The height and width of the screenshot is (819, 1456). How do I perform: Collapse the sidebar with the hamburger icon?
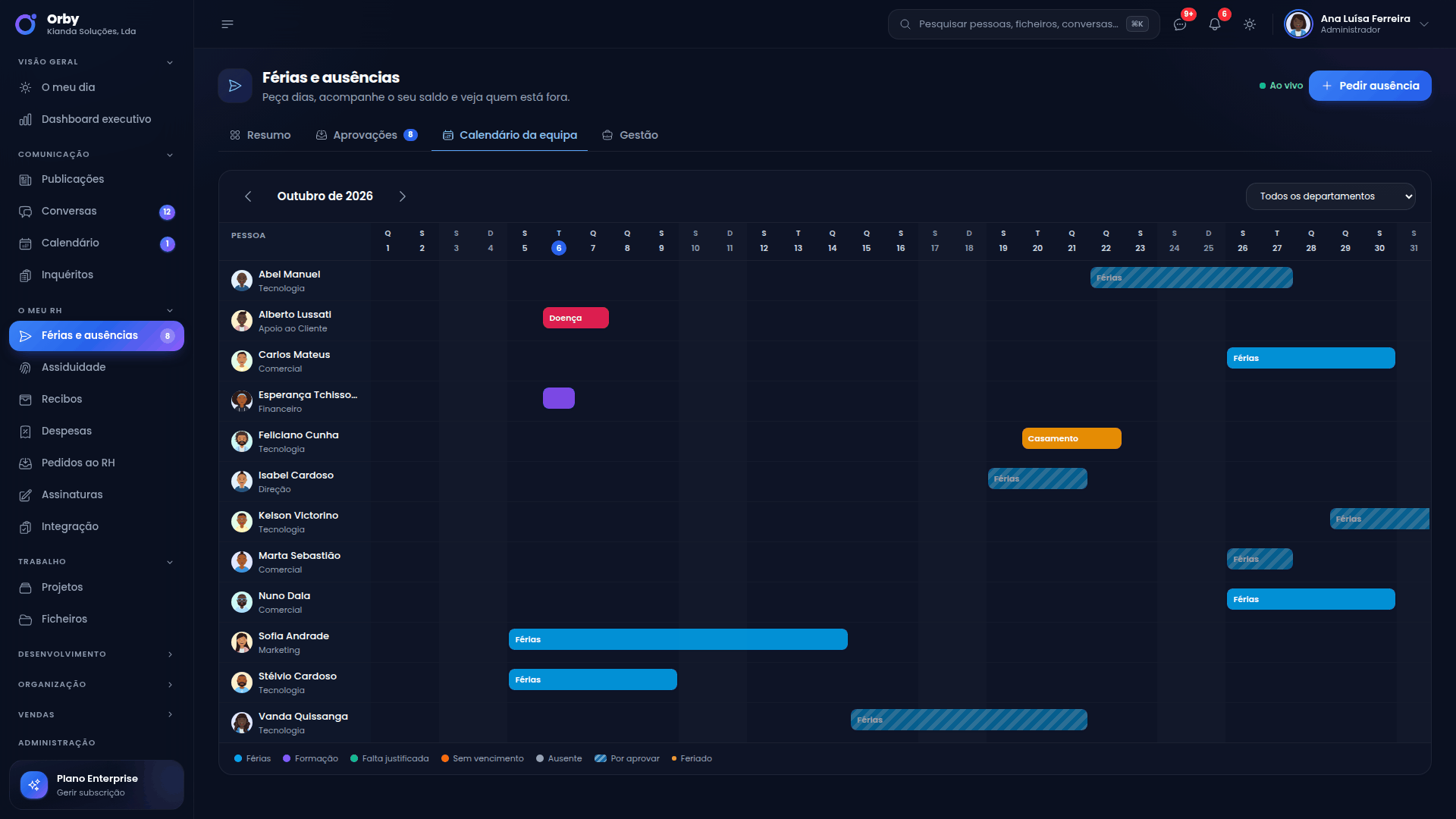point(227,24)
